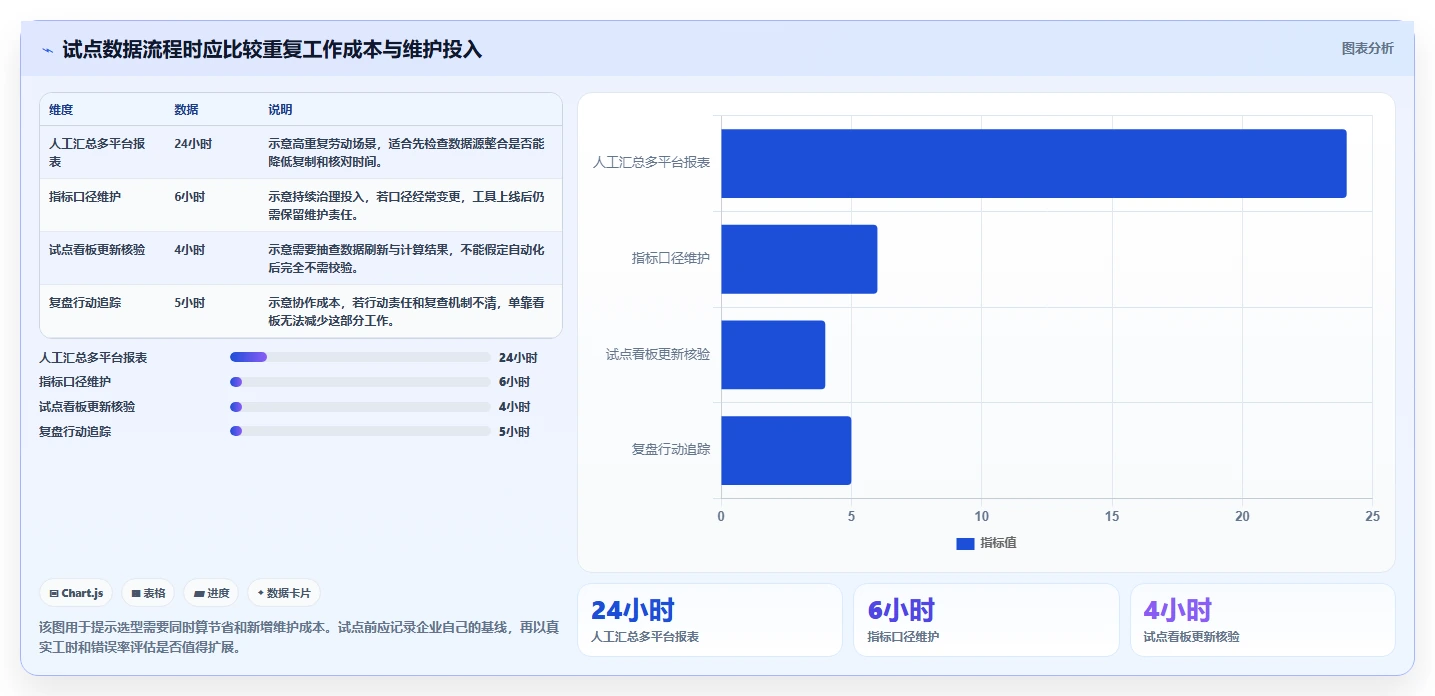Click the icon left of the title
The height and width of the screenshot is (696, 1435).
(48, 49)
